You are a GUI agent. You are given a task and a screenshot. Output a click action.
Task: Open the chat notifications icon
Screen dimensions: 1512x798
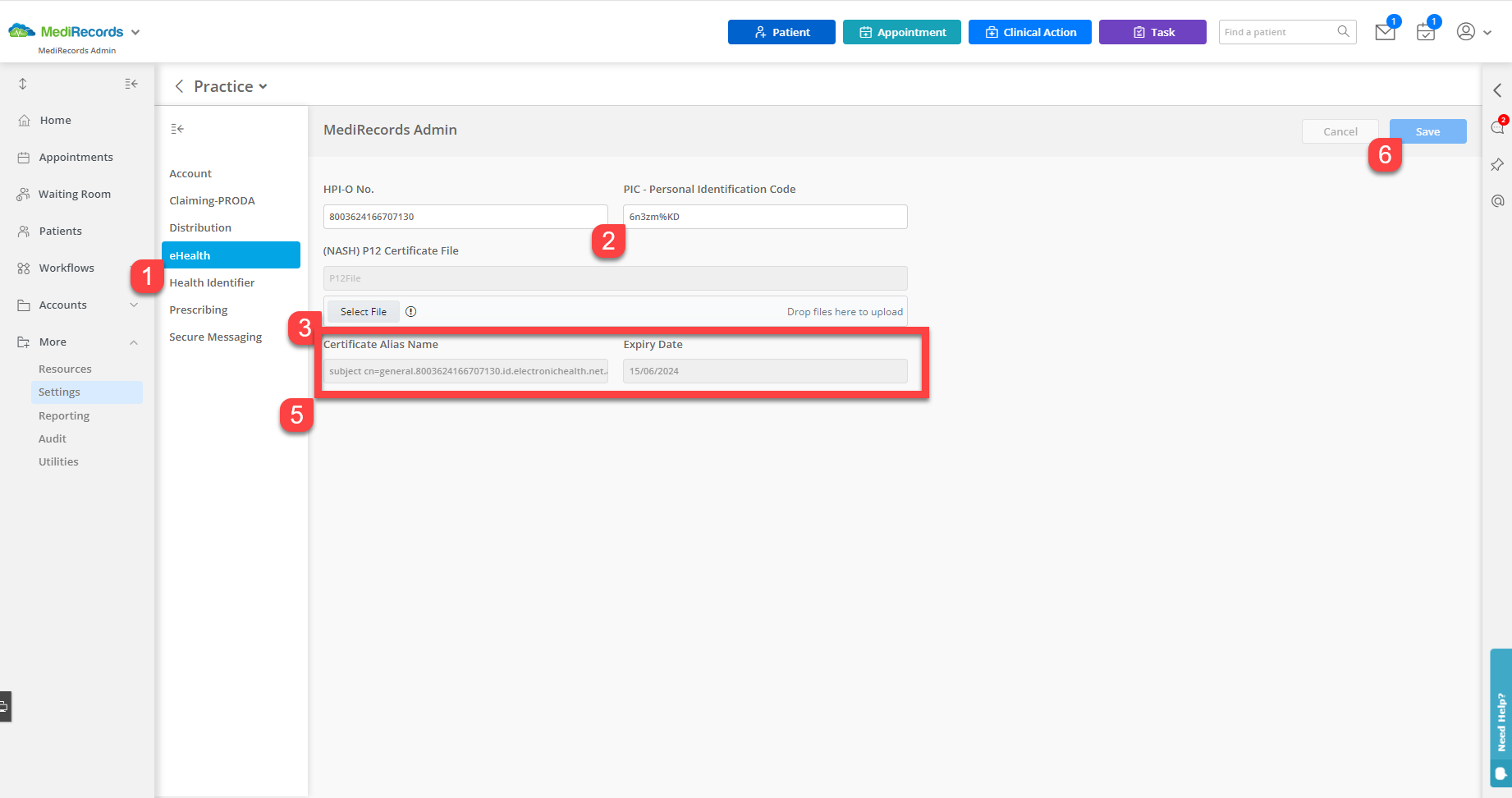(x=1498, y=127)
